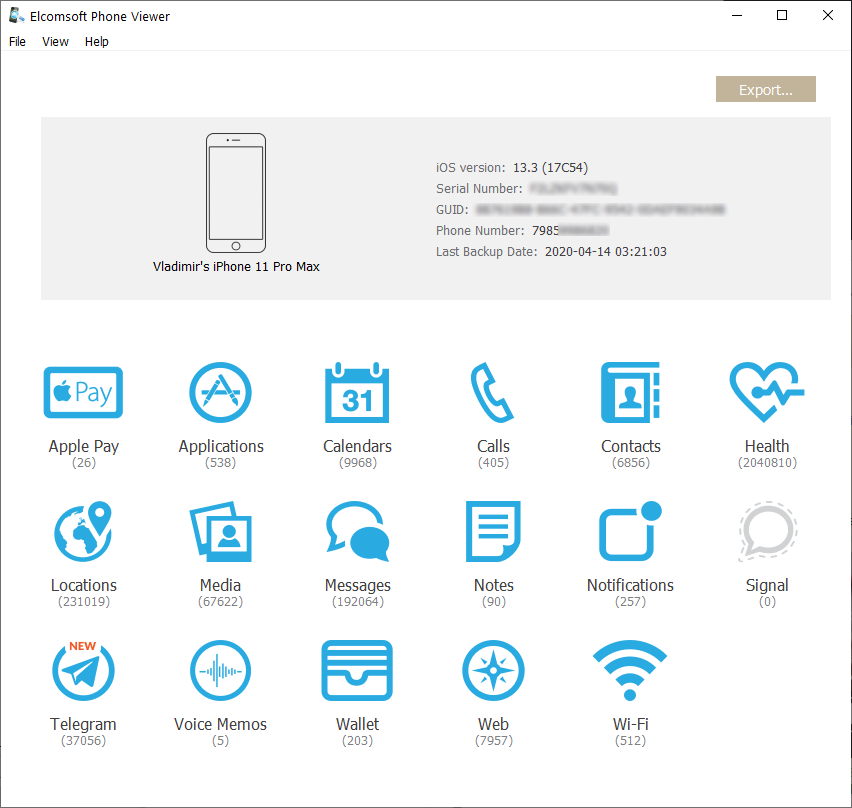The height and width of the screenshot is (808, 852).
Task: Open Telegram data marked NEW
Action: point(83,670)
